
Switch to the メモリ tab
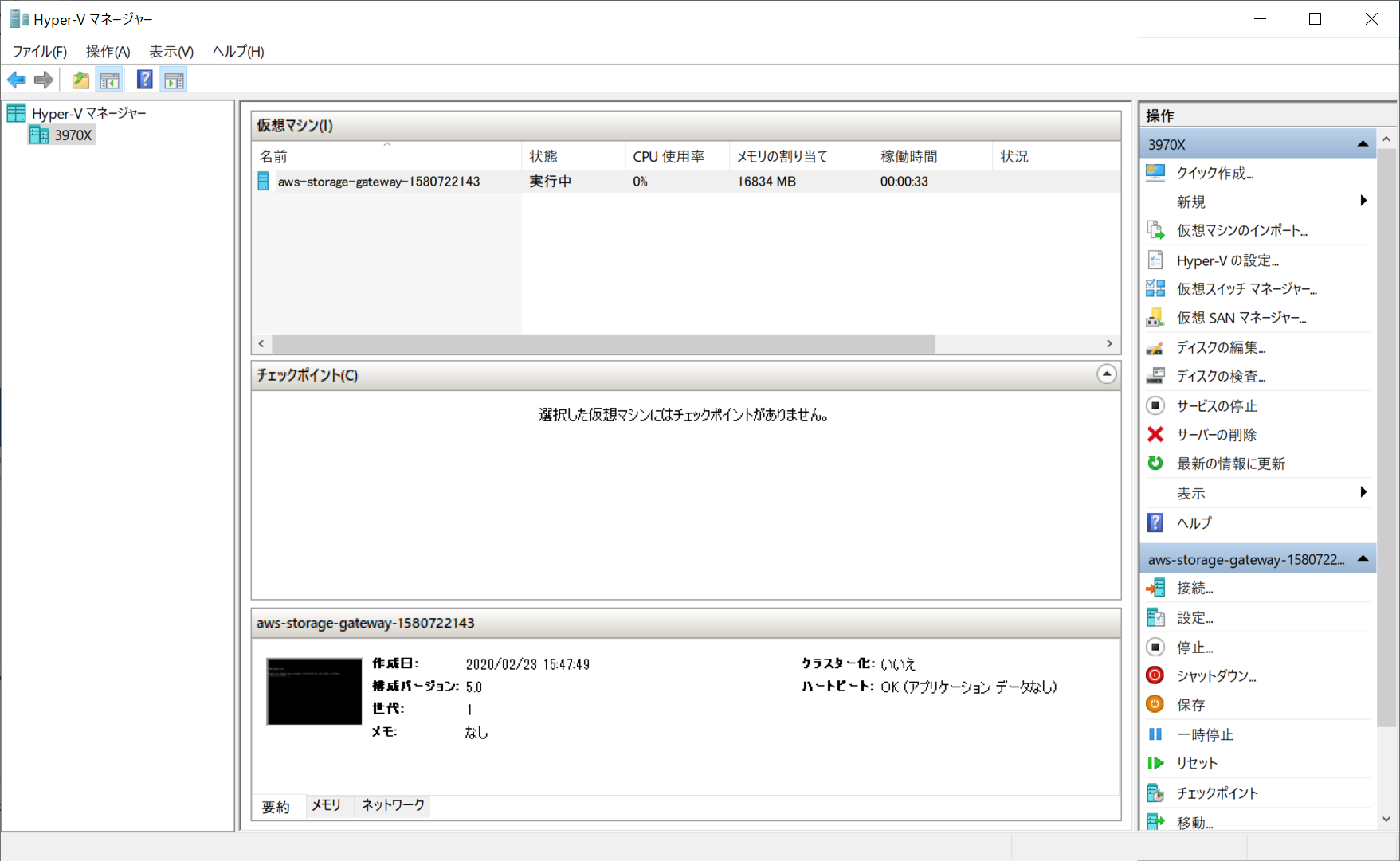pyautogui.click(x=326, y=805)
